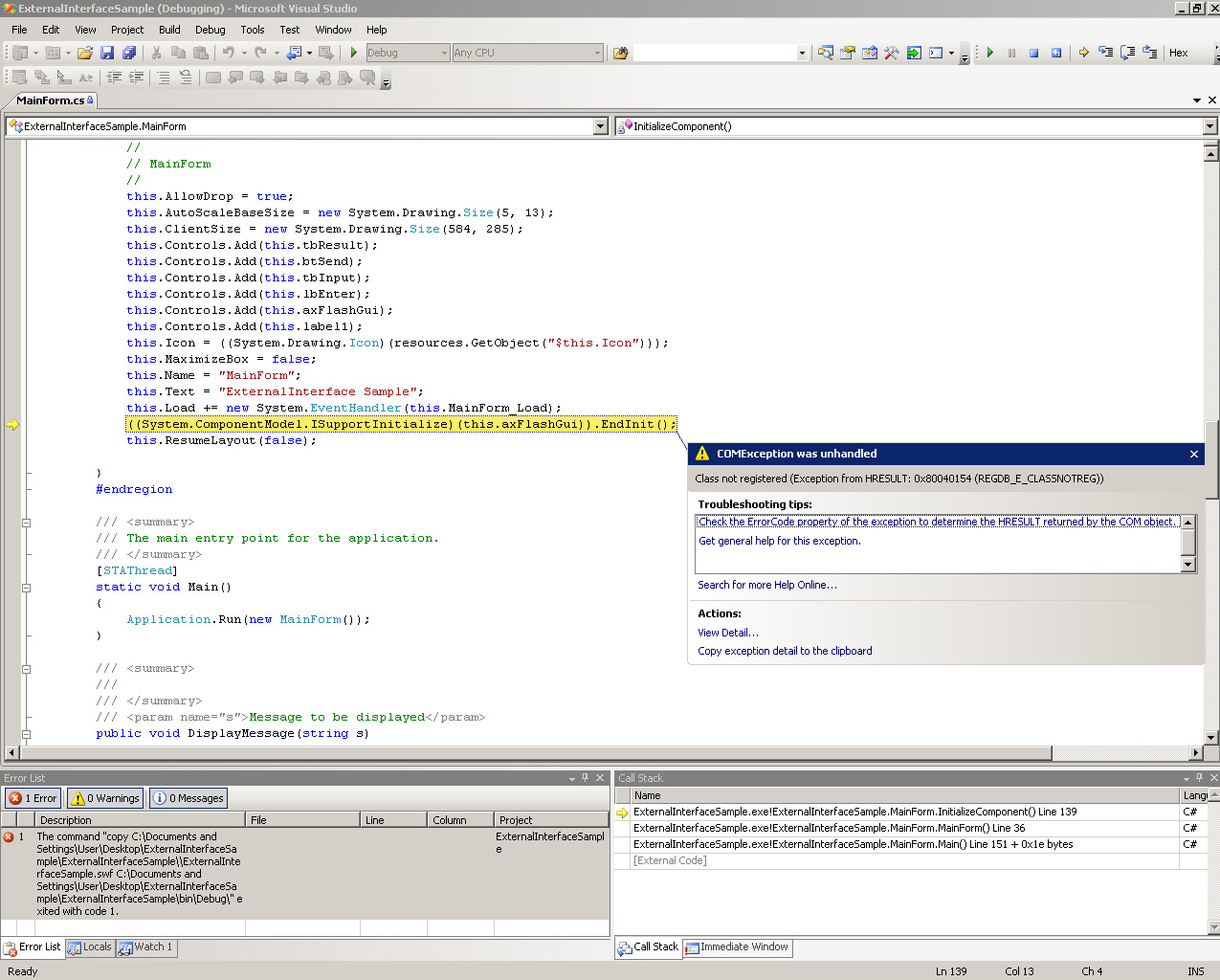
Task: Click the Save All toolbar icon
Action: click(129, 53)
